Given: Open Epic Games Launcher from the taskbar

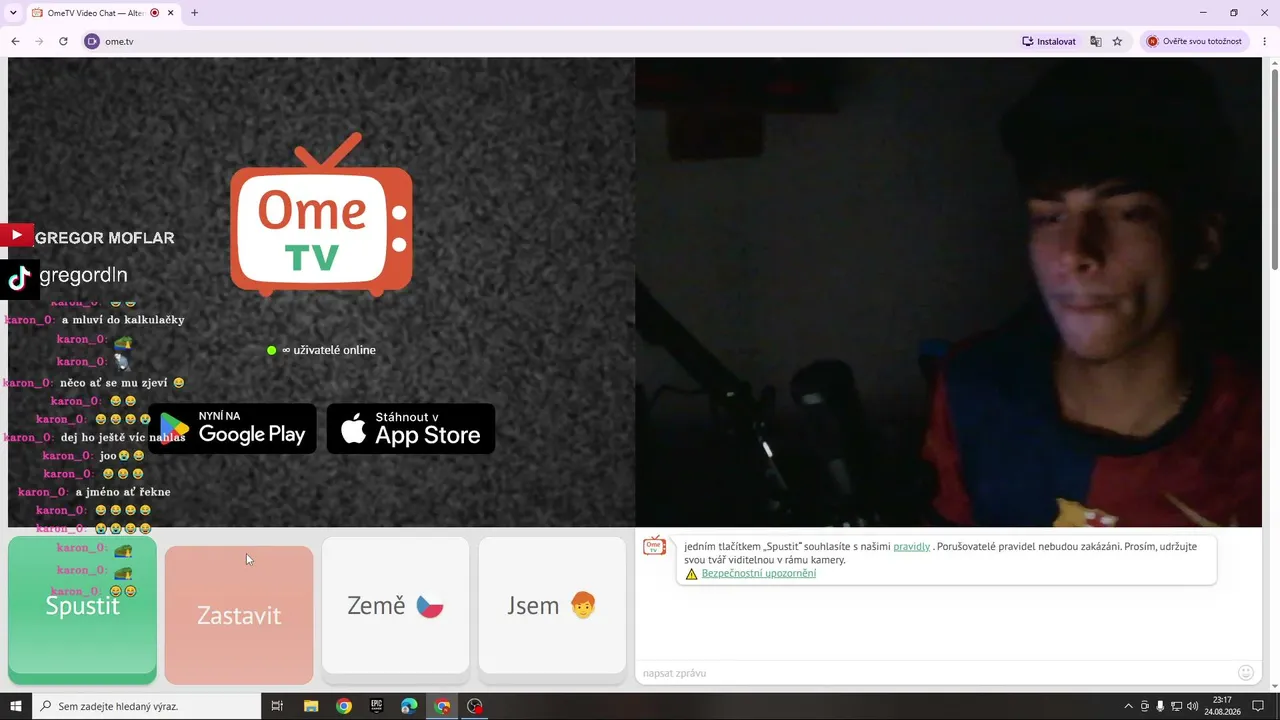Looking at the screenshot, I should (376, 706).
